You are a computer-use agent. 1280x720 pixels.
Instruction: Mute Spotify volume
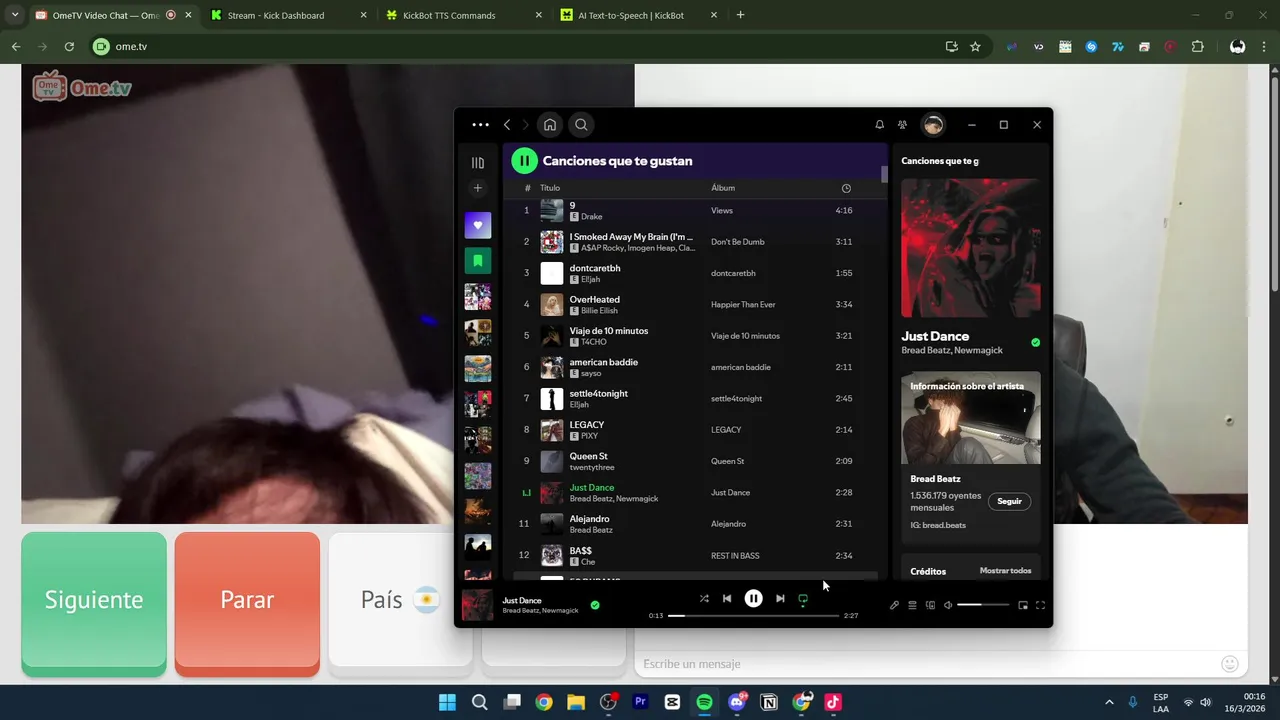coord(948,605)
